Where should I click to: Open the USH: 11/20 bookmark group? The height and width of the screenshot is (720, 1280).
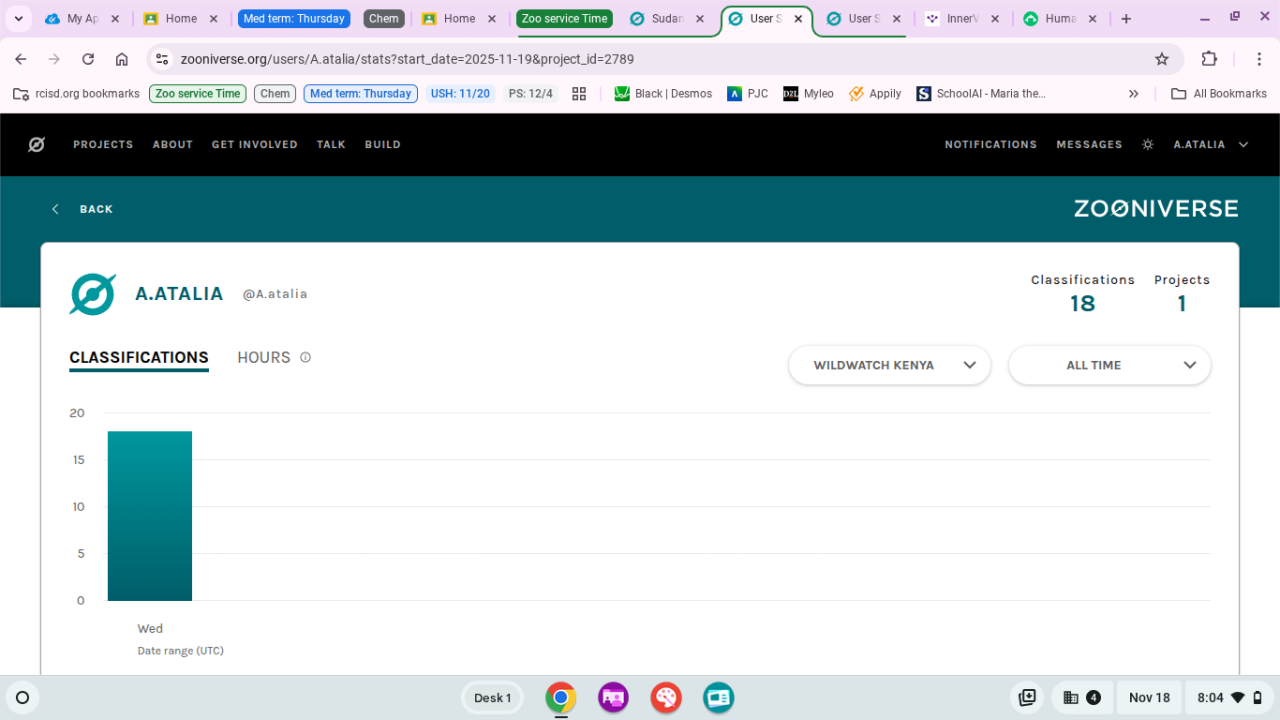460,94
